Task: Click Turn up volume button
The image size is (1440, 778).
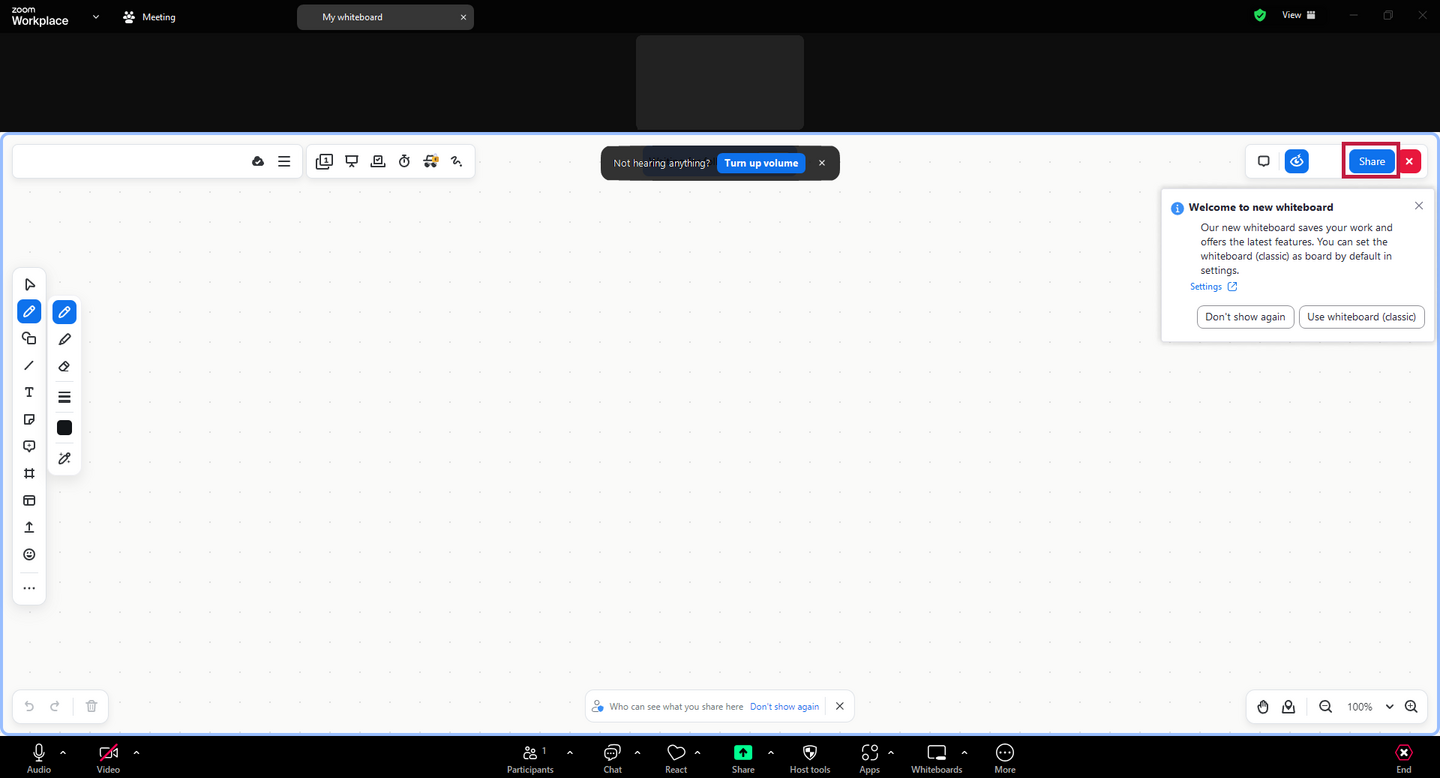Action: pyautogui.click(x=761, y=163)
